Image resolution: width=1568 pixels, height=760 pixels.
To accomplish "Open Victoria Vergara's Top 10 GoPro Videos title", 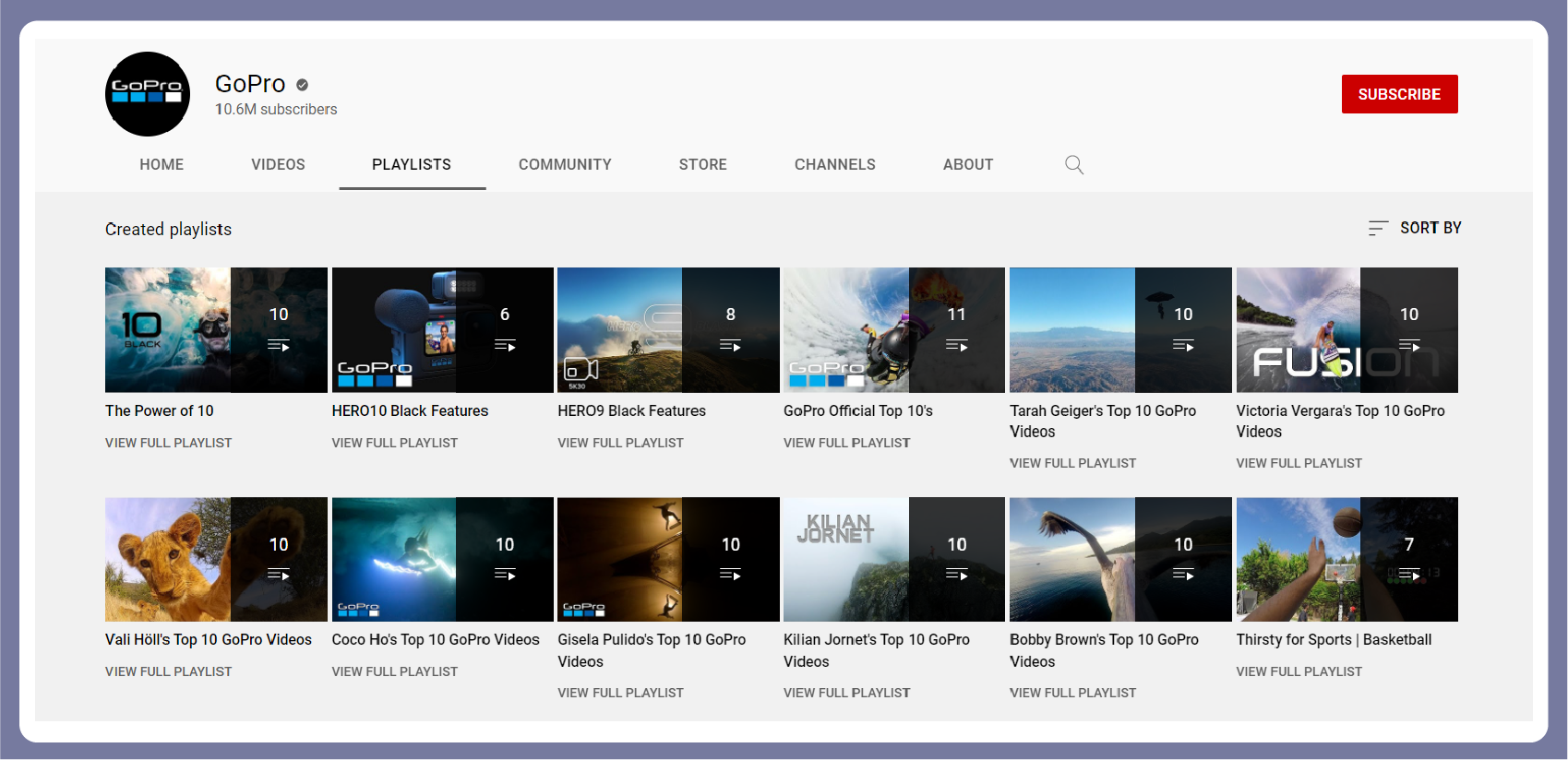I will [x=1341, y=421].
